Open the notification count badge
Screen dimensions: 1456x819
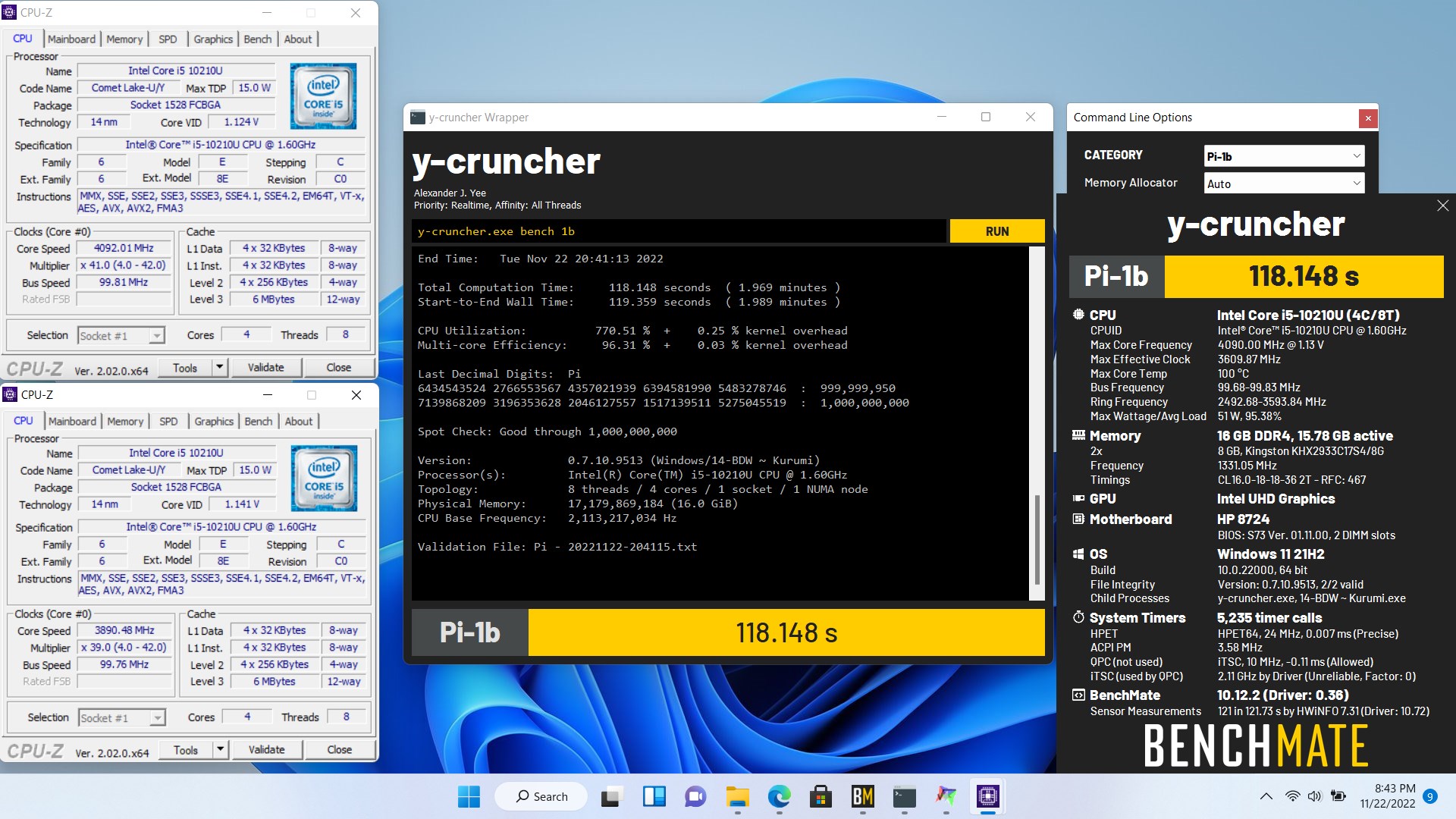tap(1429, 796)
